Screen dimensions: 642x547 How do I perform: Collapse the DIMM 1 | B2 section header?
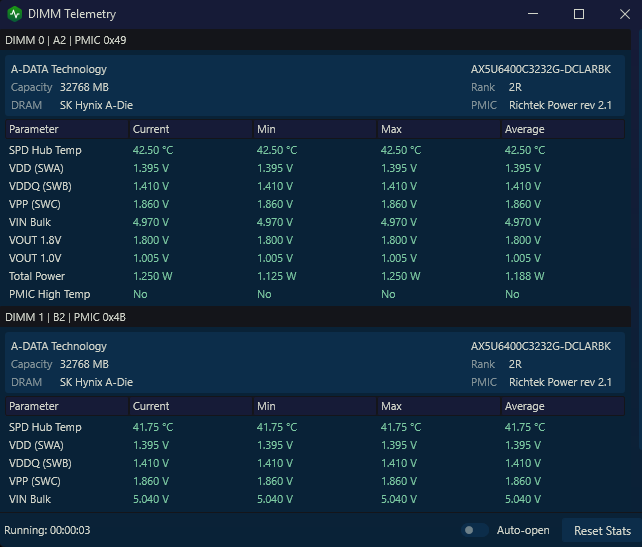point(315,317)
